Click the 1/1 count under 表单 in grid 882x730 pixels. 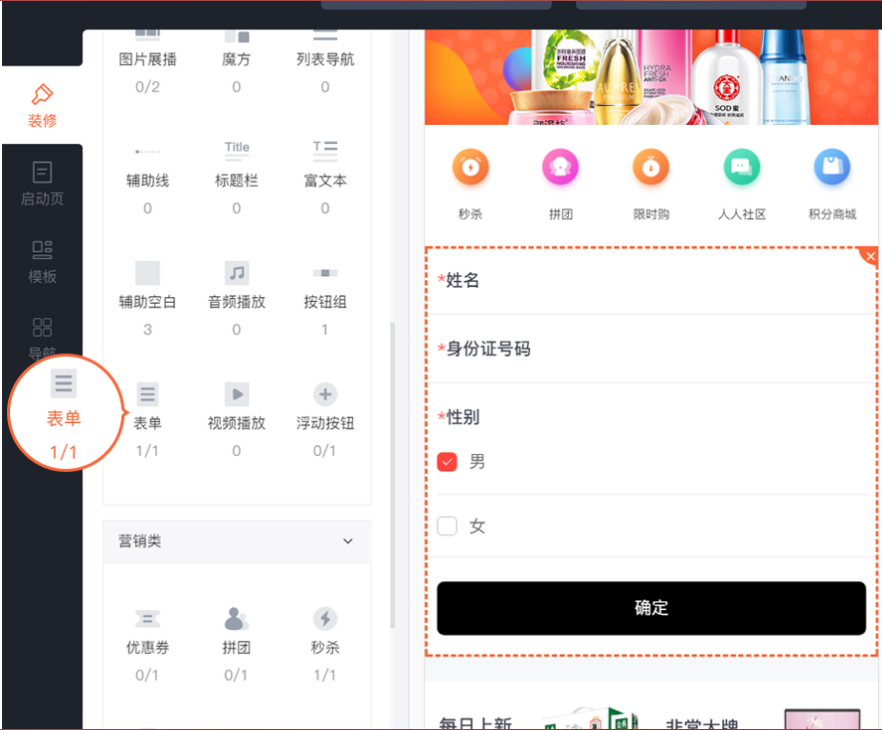pyautogui.click(x=147, y=450)
